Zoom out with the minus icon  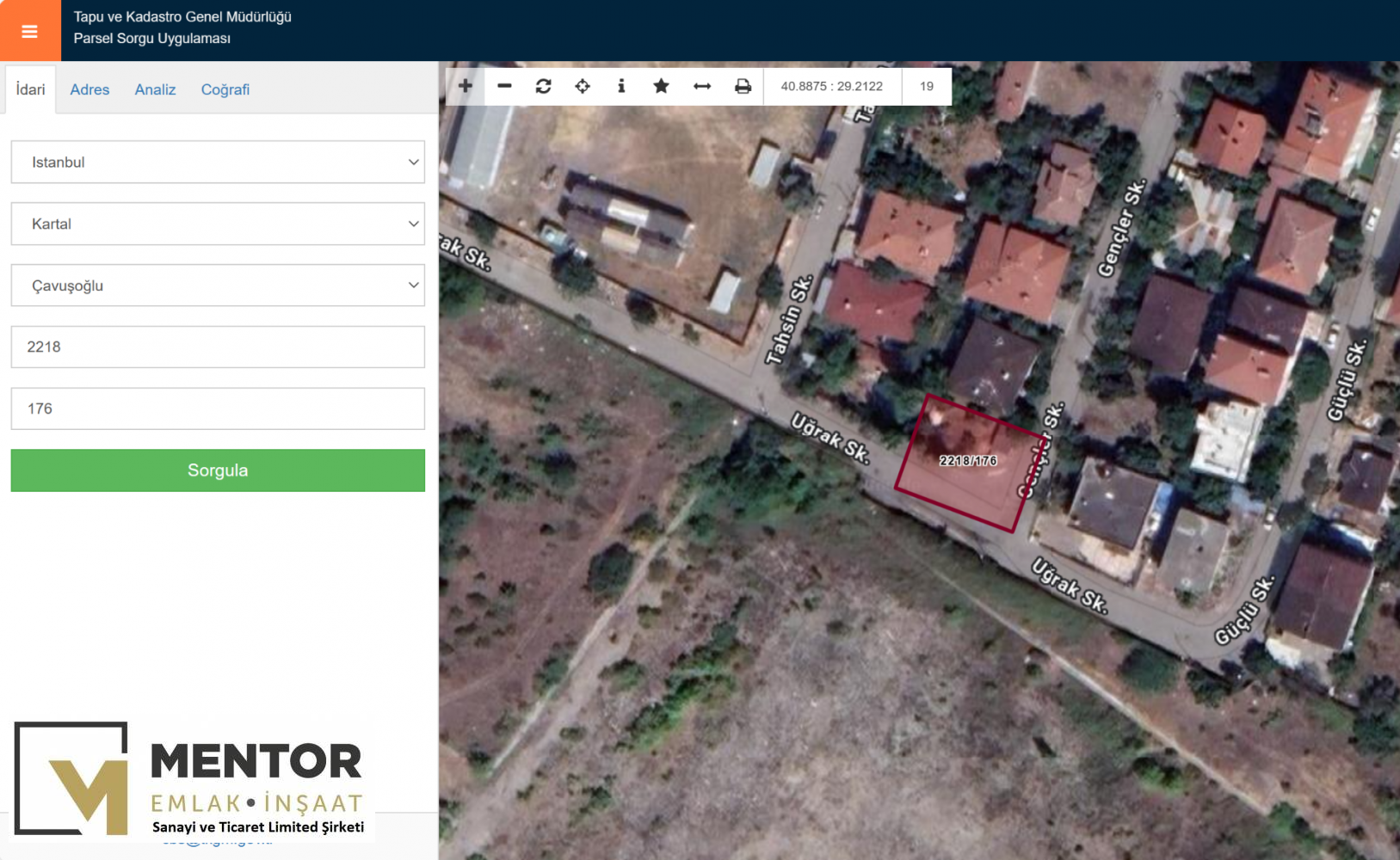[505, 86]
